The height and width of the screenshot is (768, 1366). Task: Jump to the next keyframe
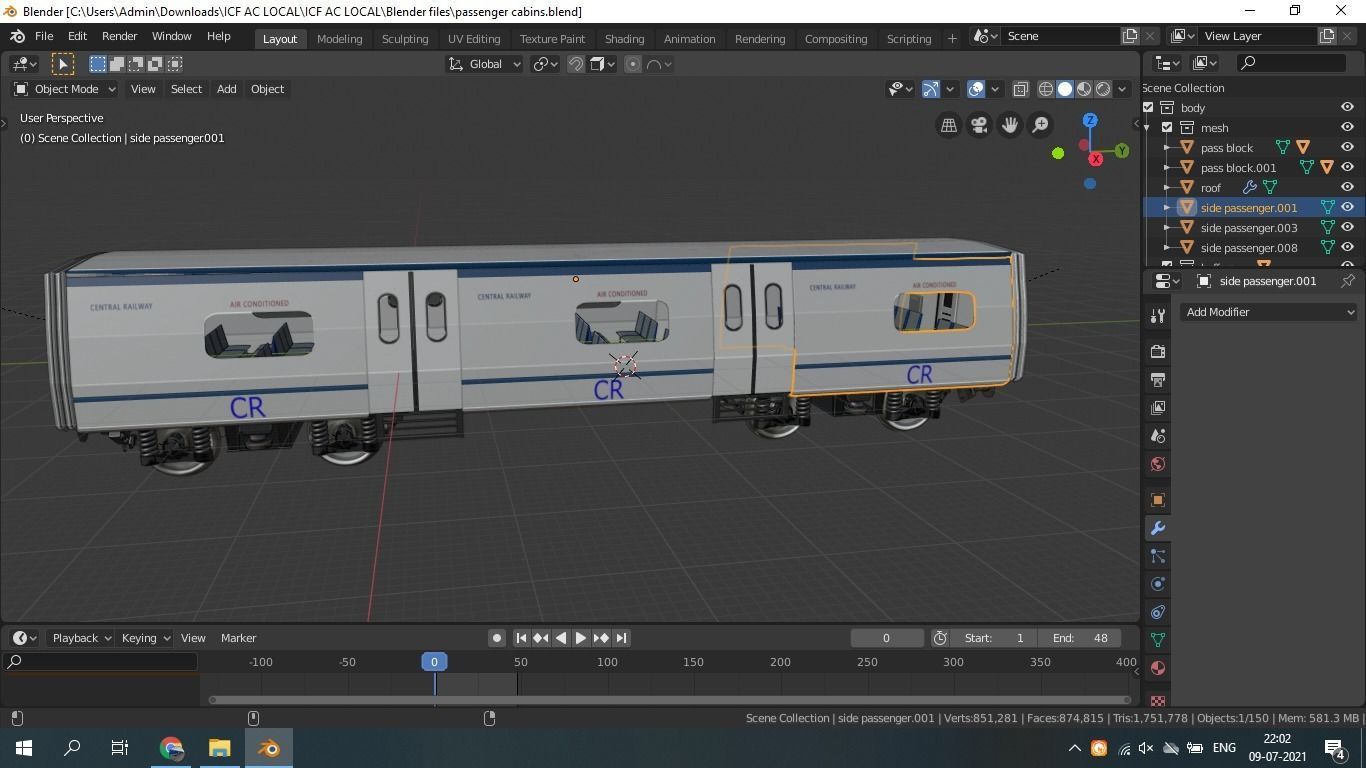601,638
